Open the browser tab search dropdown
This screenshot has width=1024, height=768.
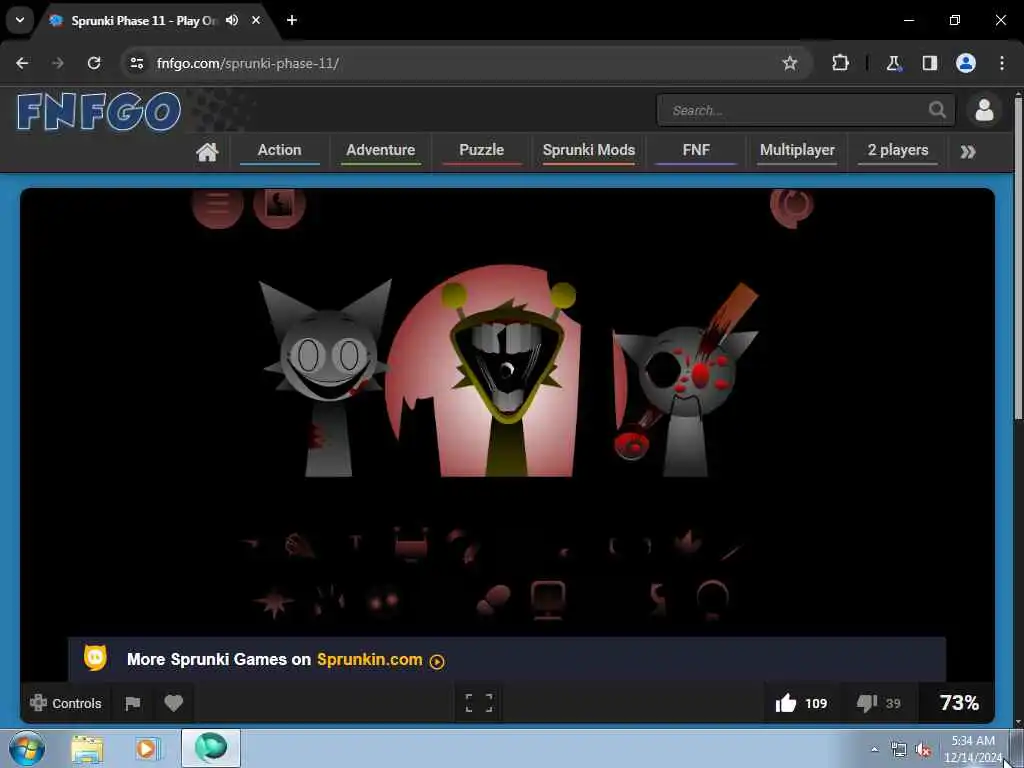coord(20,20)
